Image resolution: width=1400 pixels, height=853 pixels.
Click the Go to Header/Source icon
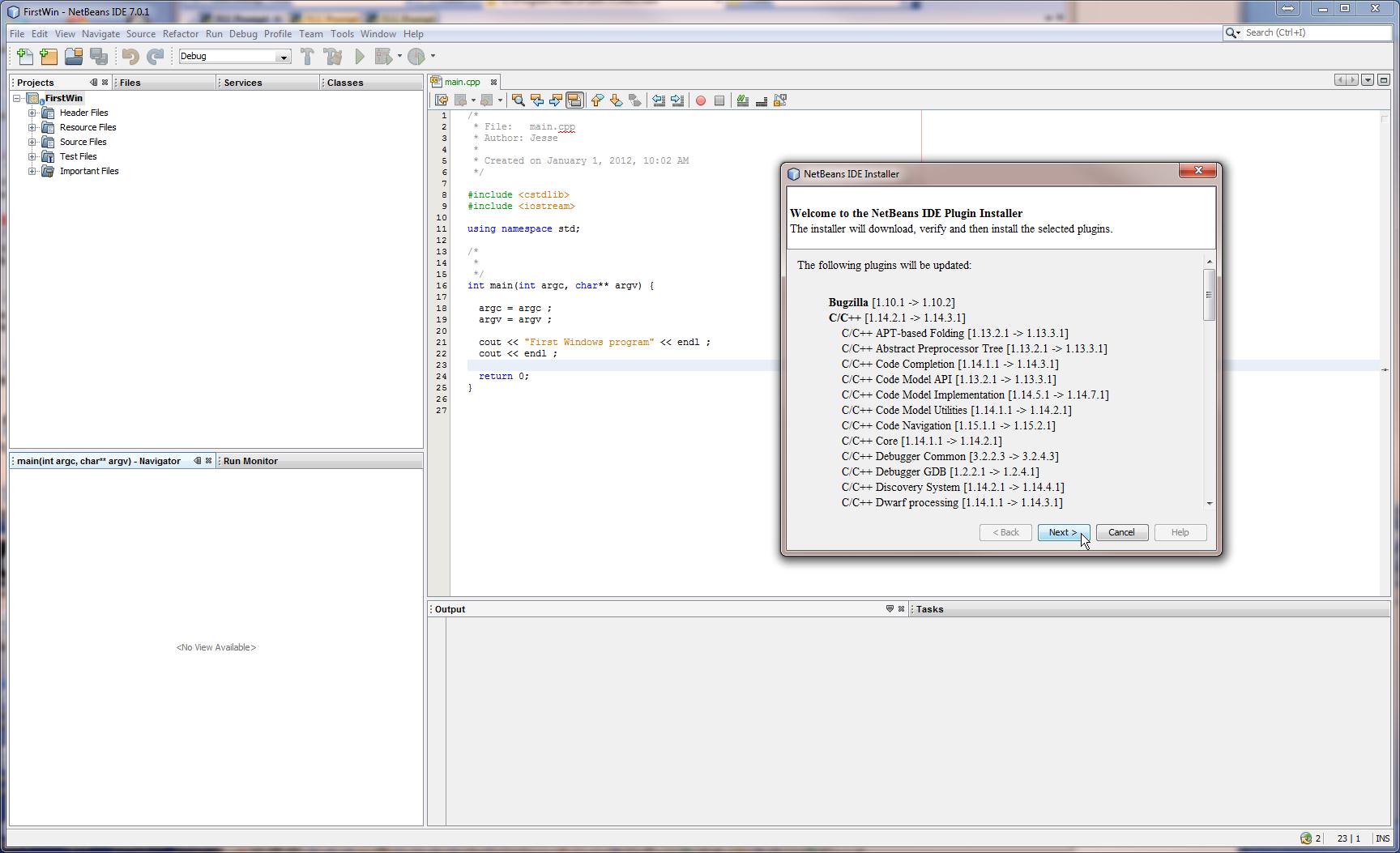coord(780,100)
